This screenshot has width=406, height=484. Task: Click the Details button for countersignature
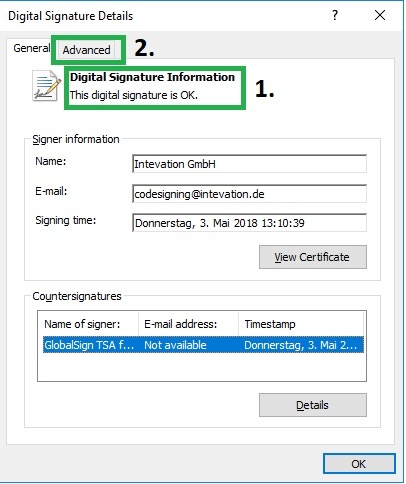(x=313, y=405)
